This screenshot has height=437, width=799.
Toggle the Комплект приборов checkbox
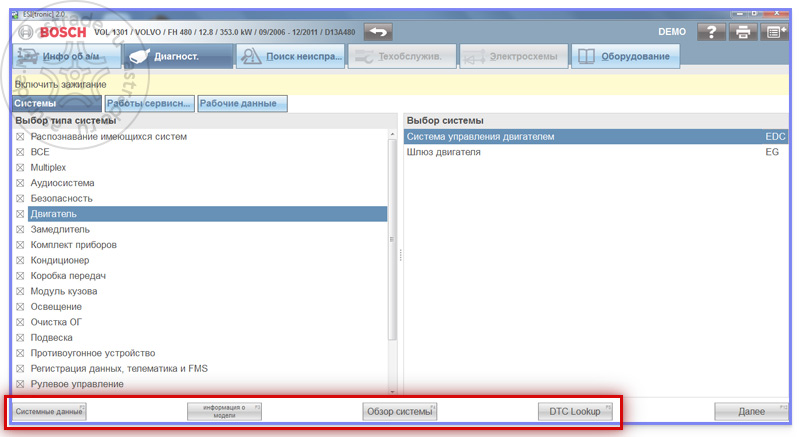(20, 244)
